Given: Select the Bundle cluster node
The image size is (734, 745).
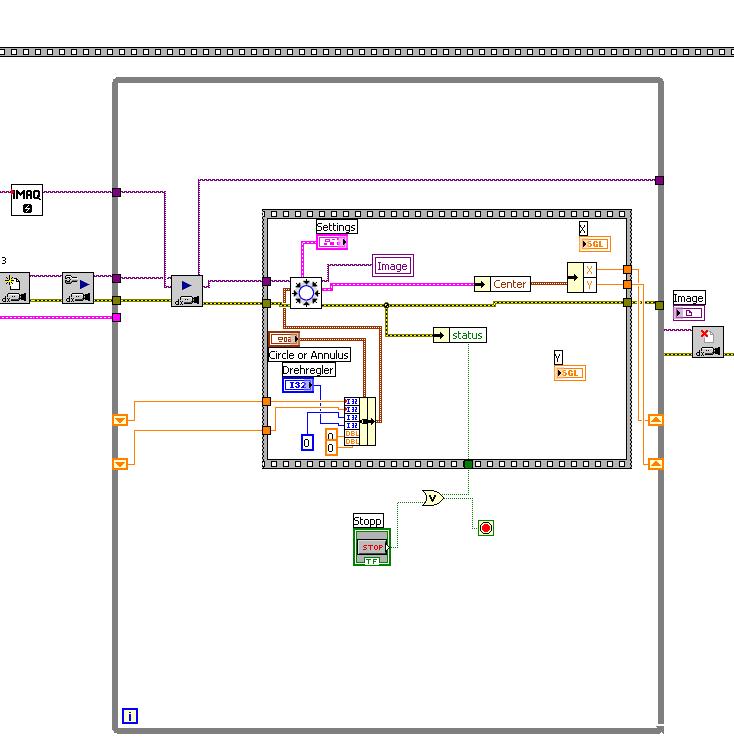Looking at the screenshot, I should tap(360, 421).
